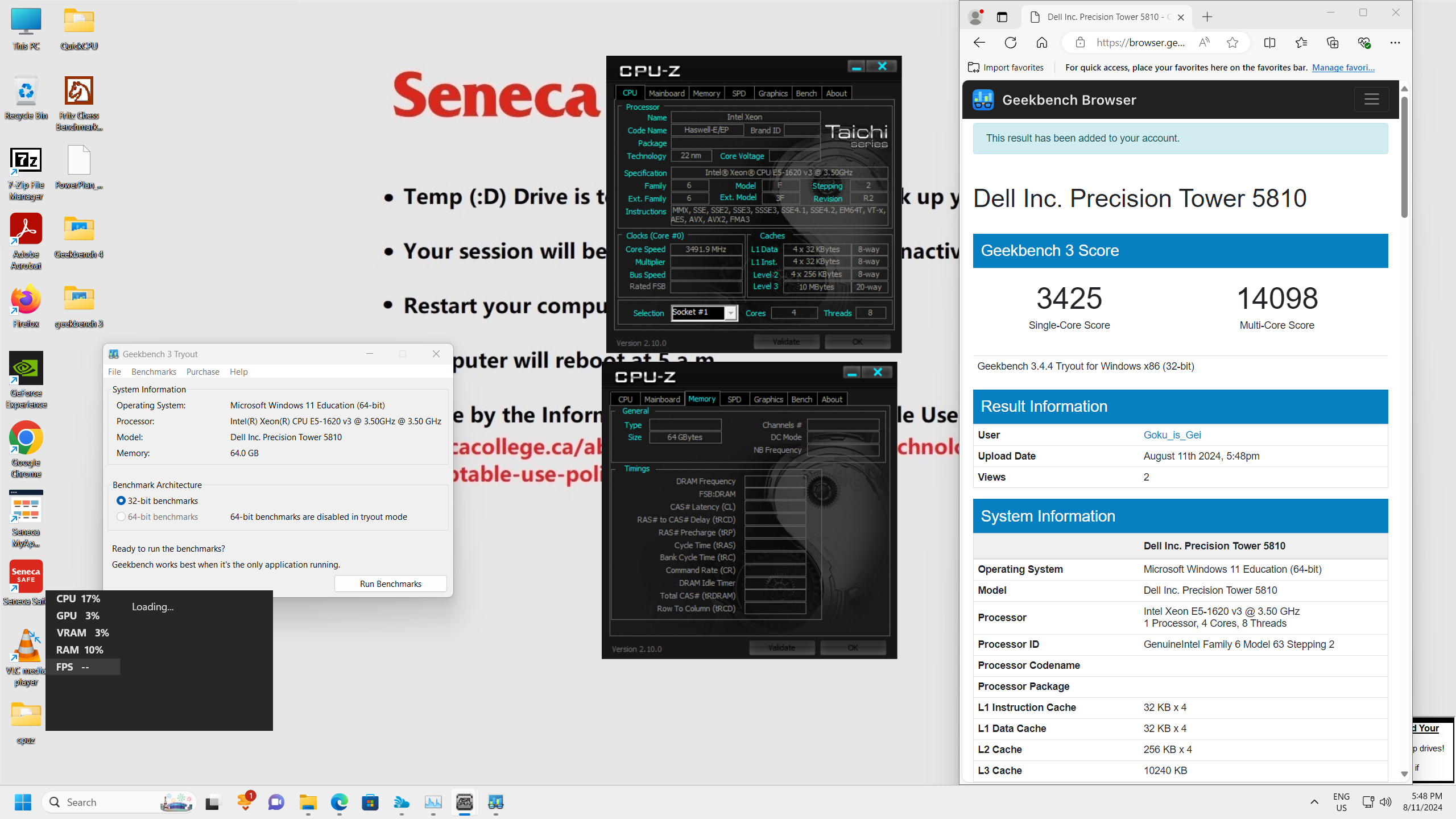Open the cpuz folder on desktop
This screenshot has height=819, width=1456.
click(26, 723)
